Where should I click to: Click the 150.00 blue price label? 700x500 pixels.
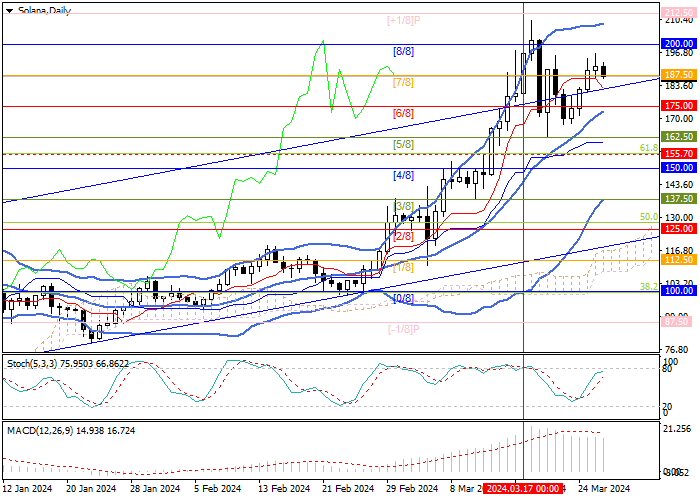pos(679,168)
